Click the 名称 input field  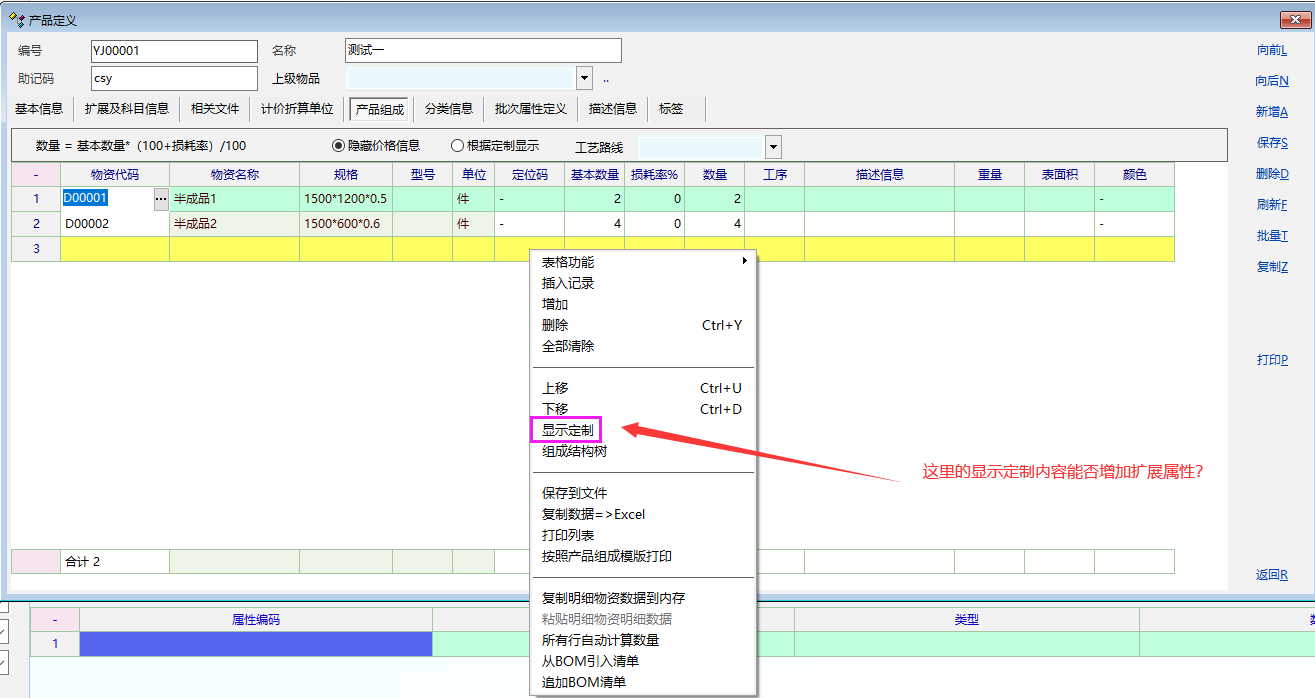tap(483, 50)
